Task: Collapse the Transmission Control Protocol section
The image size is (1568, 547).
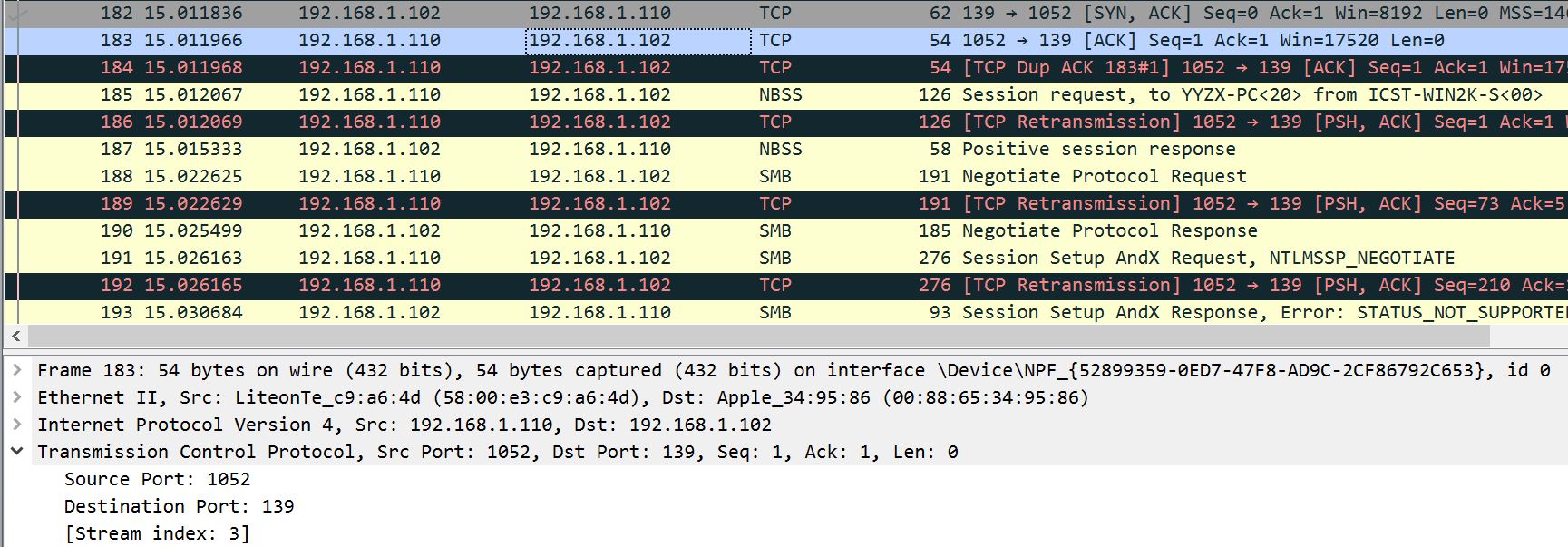Action: (16, 451)
